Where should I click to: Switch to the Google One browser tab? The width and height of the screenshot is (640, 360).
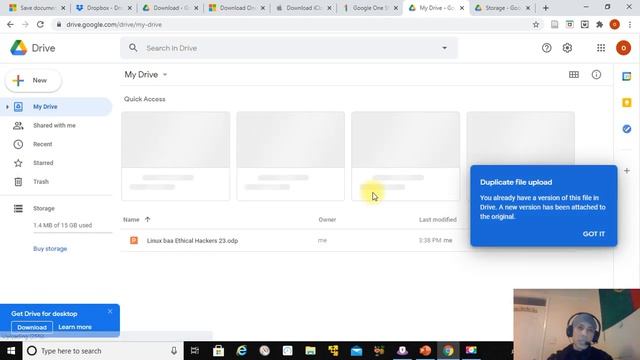(x=369, y=8)
